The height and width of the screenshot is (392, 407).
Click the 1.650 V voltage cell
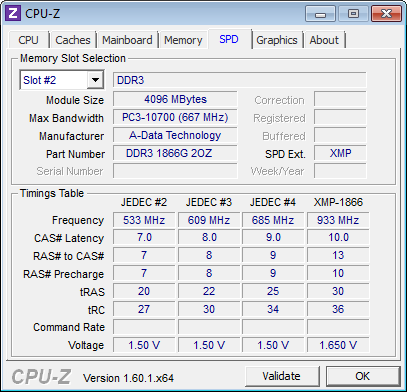[338, 345]
